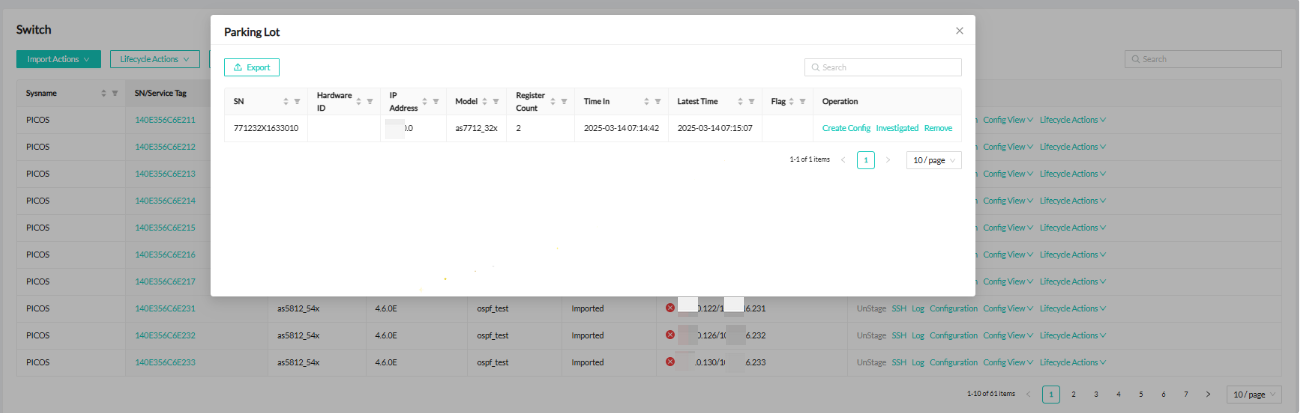Open filter for the Model column
This screenshot has height=413, width=1300.
(497, 102)
